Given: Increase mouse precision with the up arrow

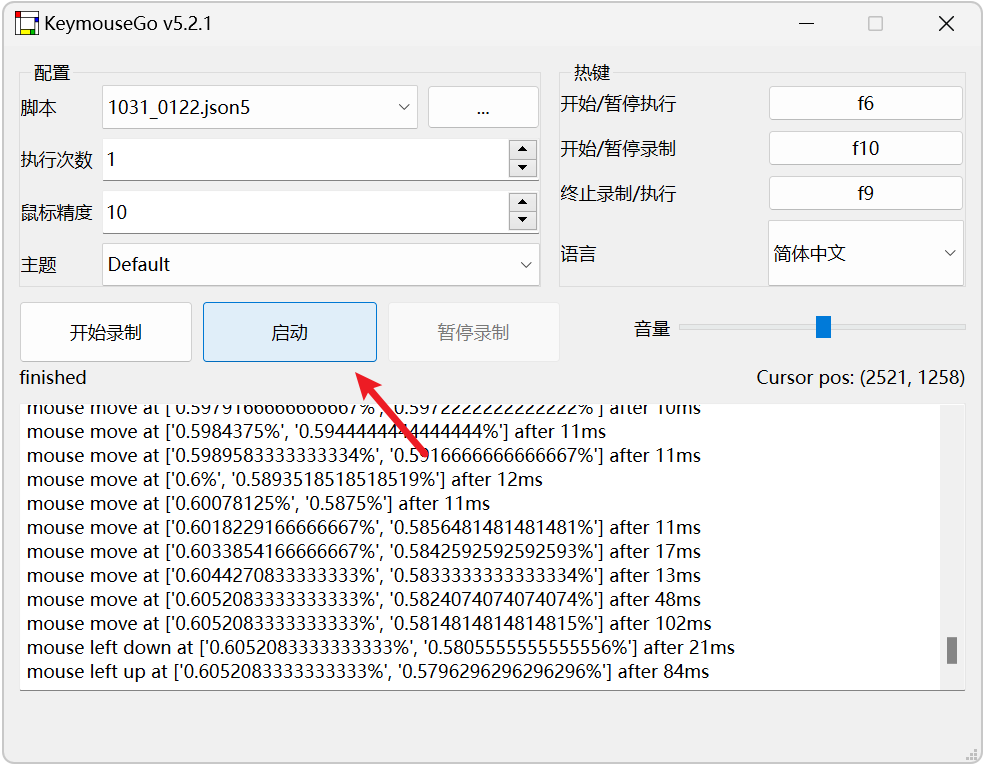Looking at the screenshot, I should pyautogui.click(x=523, y=202).
